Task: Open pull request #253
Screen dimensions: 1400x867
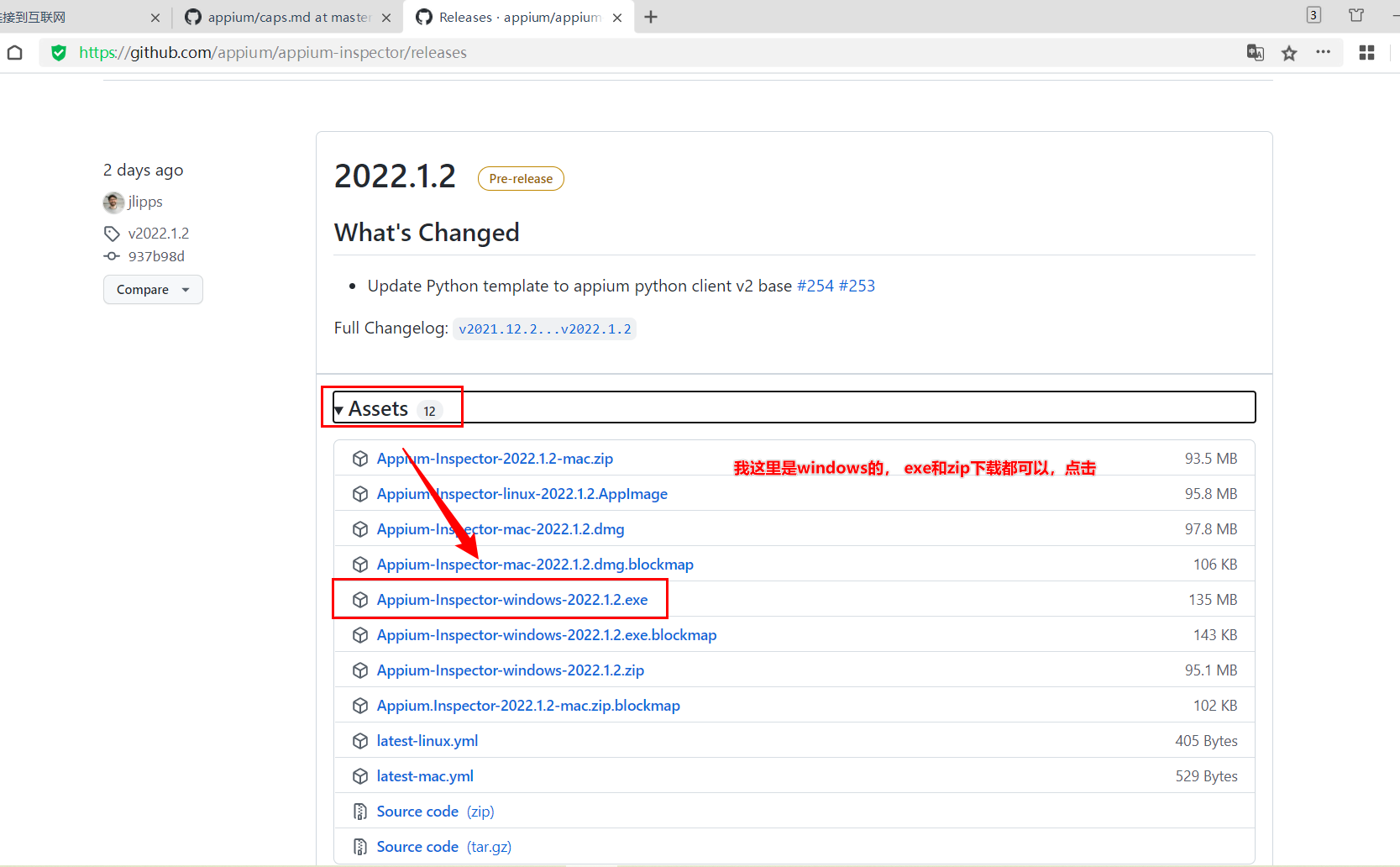Action: pyautogui.click(x=857, y=286)
